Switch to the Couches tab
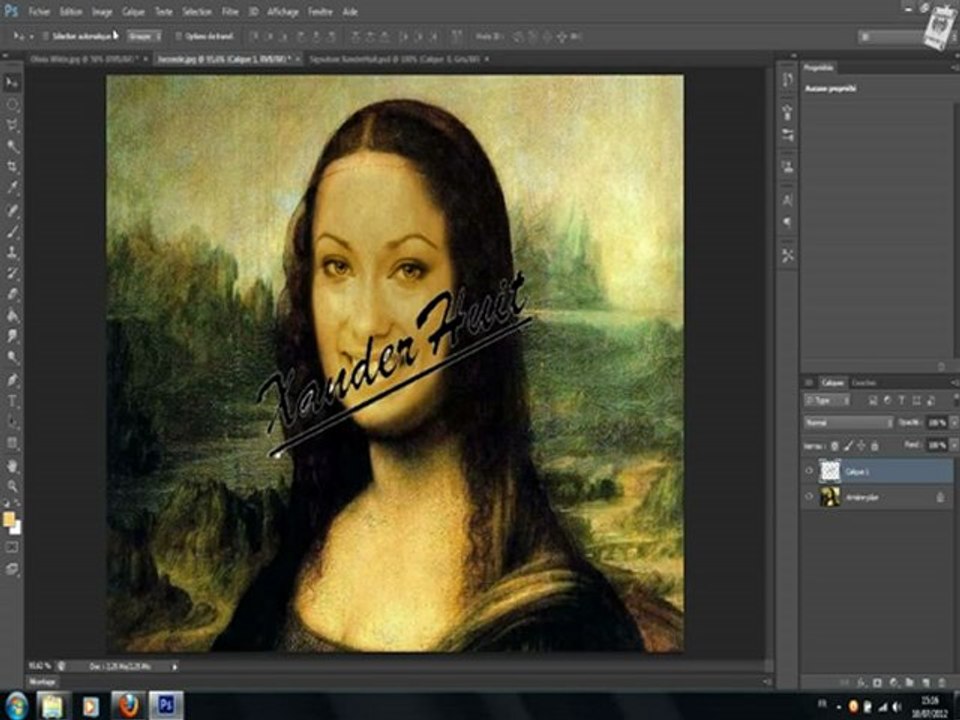The image size is (960, 720). click(x=864, y=383)
